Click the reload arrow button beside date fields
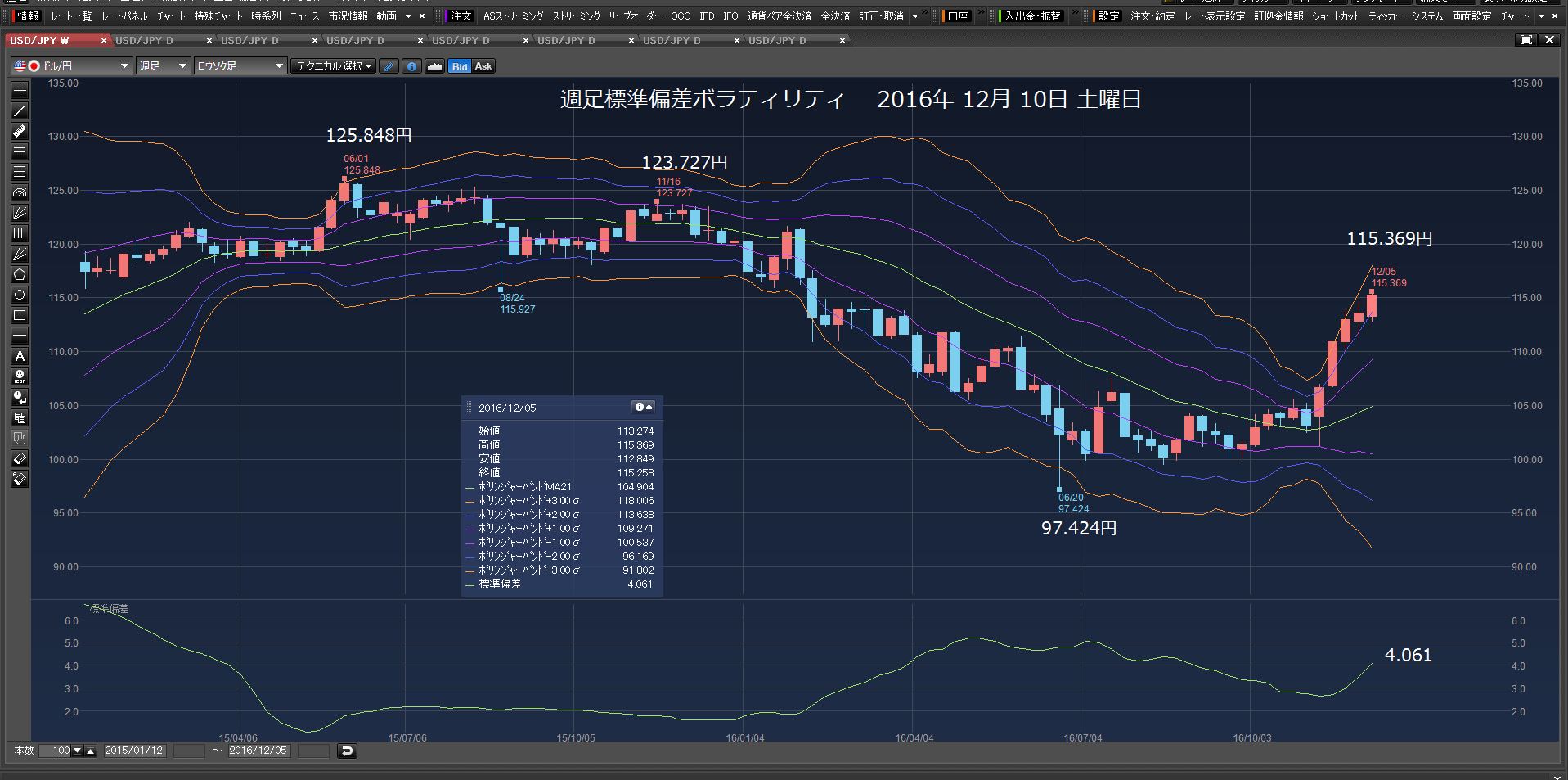This screenshot has width=1568, height=780. [347, 751]
